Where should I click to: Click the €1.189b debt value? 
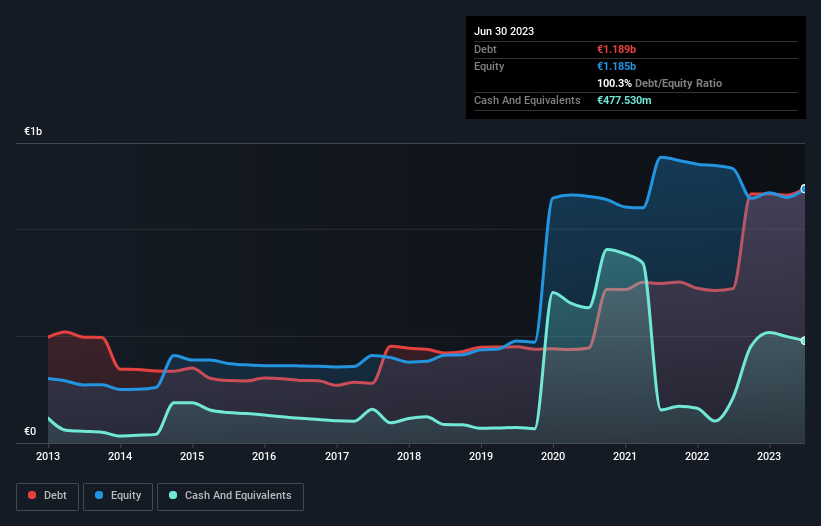616,49
